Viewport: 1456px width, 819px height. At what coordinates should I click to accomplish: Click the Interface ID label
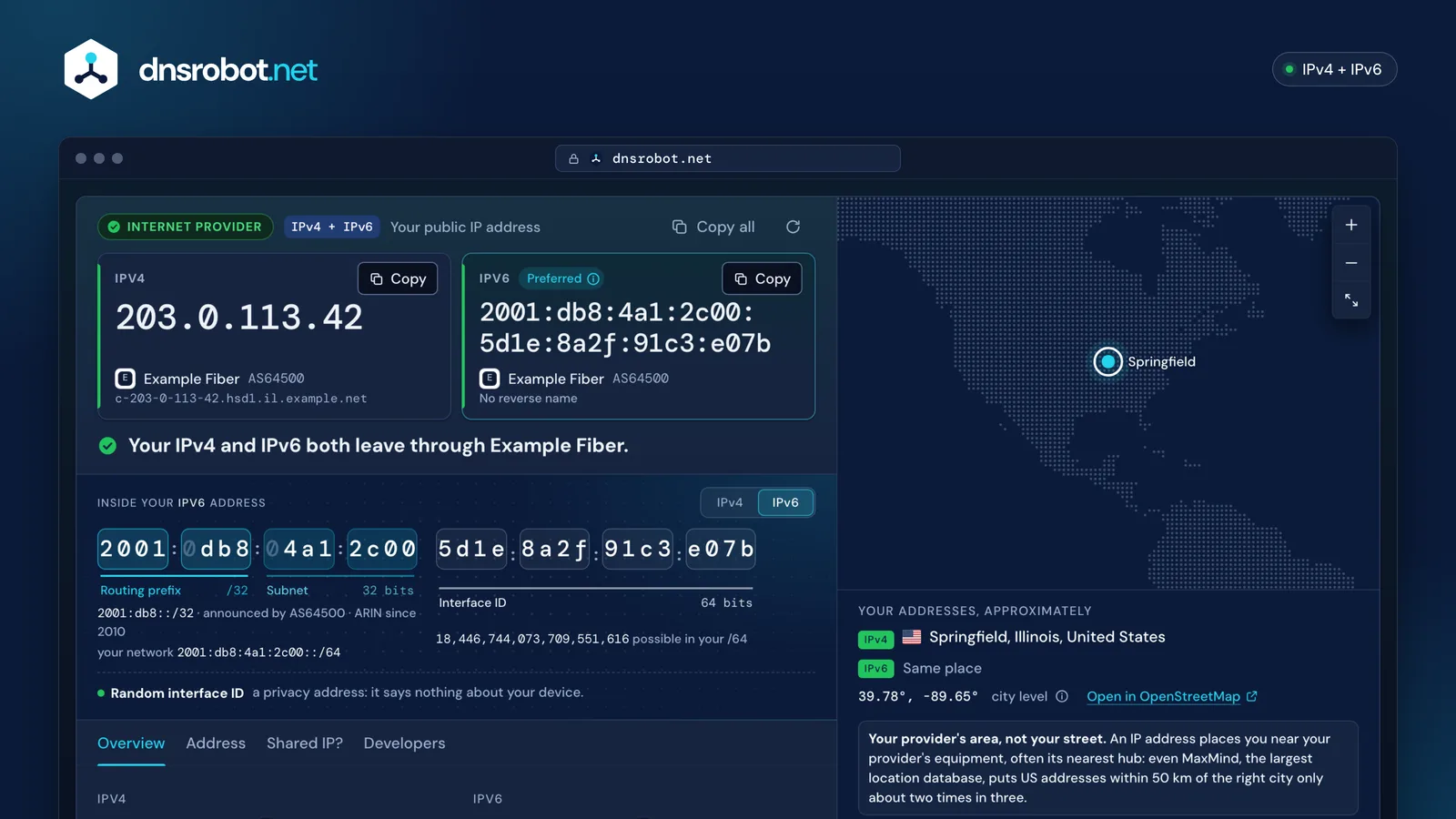click(x=472, y=602)
